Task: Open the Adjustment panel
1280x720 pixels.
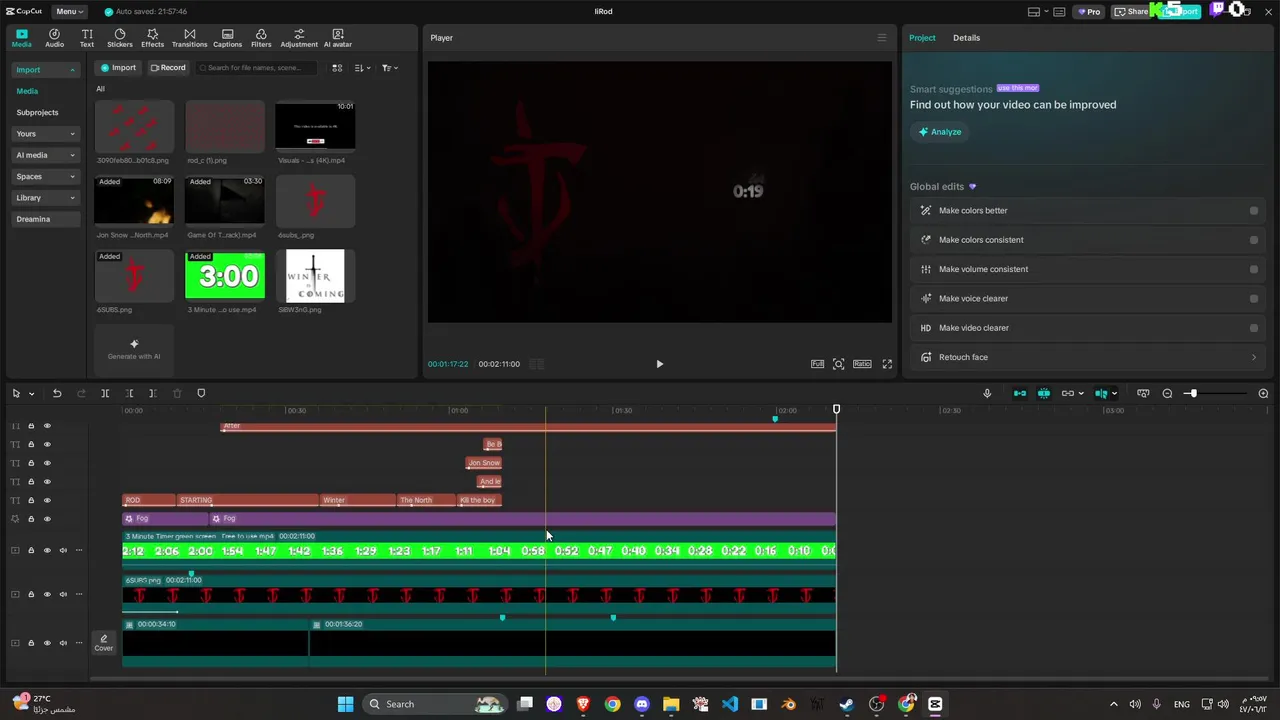Action: [299, 38]
